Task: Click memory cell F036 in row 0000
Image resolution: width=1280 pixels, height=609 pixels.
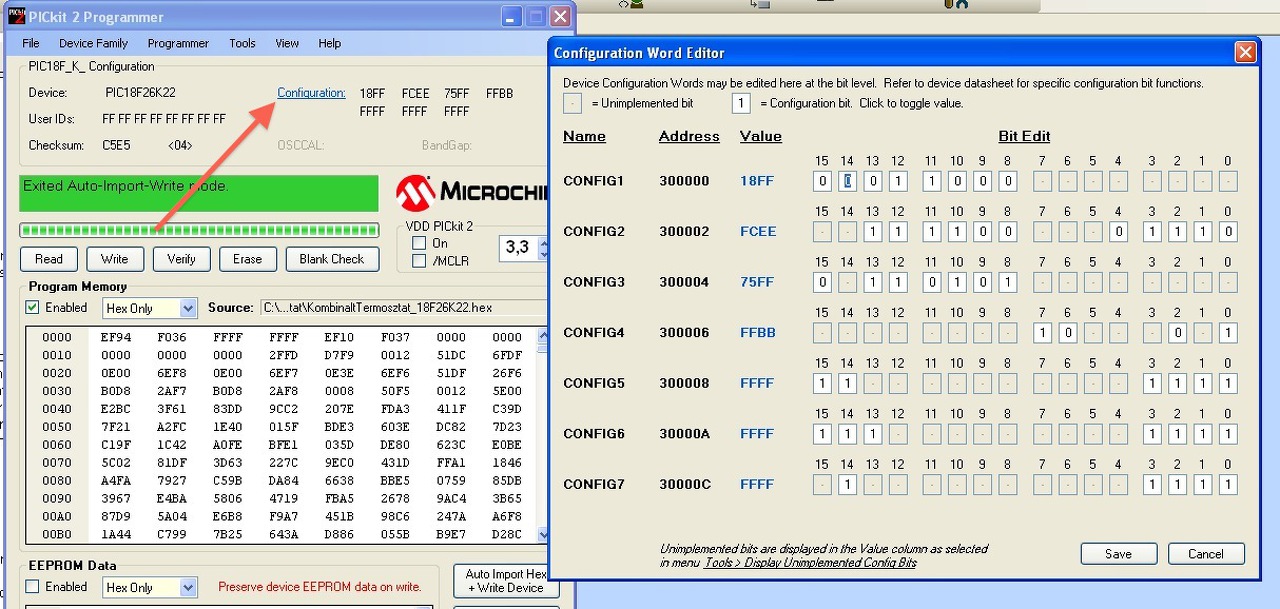Action: (x=171, y=337)
